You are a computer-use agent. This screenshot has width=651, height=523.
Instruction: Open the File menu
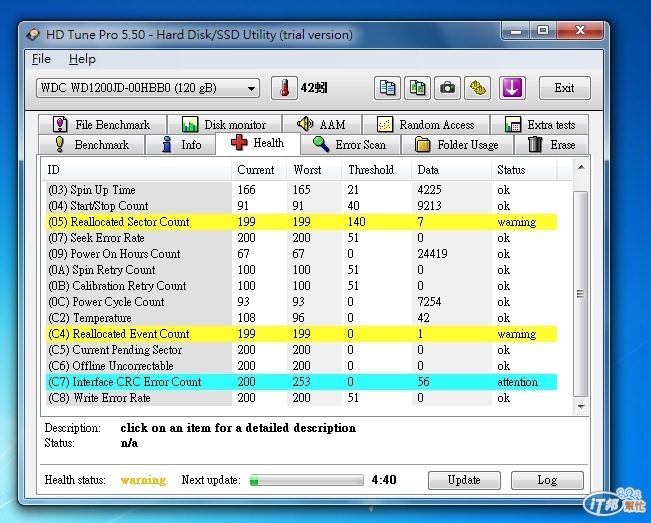41,59
